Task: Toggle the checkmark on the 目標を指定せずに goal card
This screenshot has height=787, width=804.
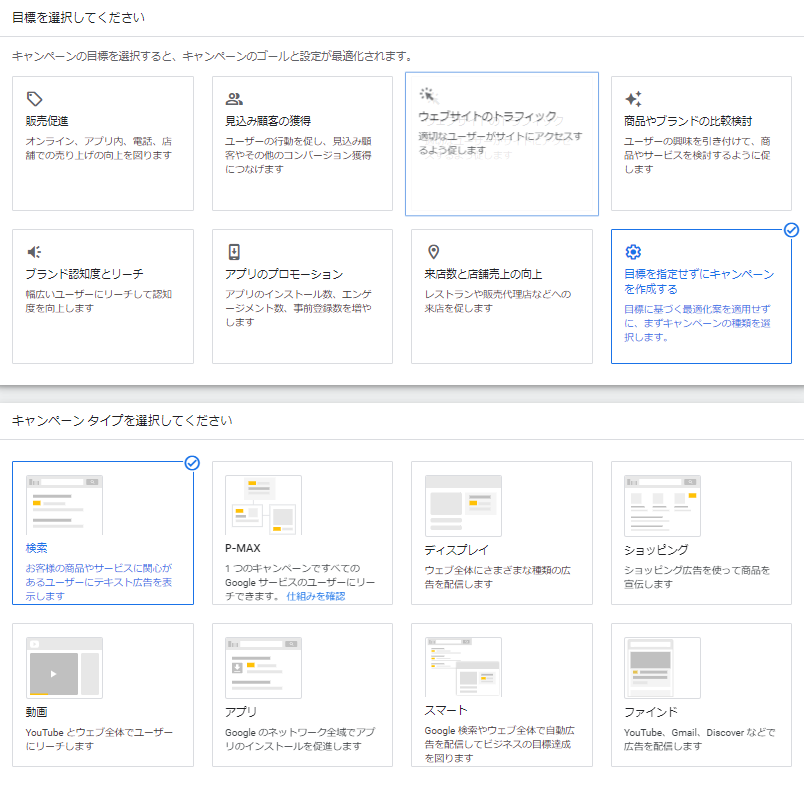Action: tap(791, 230)
